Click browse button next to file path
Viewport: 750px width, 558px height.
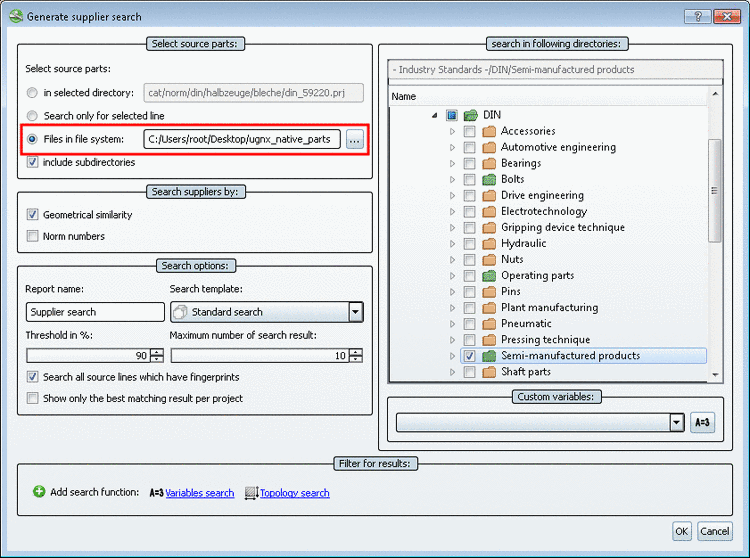tap(354, 140)
